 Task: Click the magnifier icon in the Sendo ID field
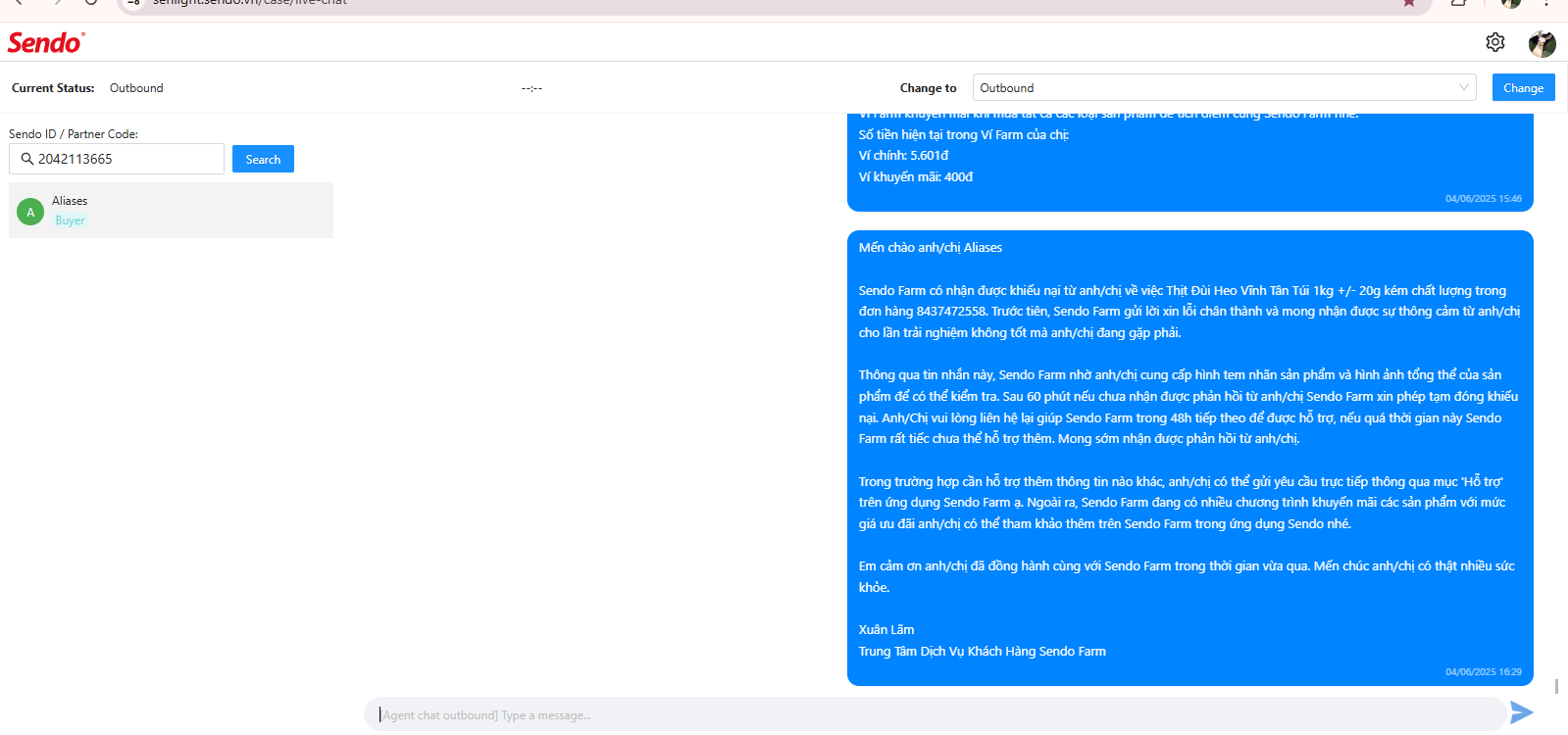click(x=27, y=159)
